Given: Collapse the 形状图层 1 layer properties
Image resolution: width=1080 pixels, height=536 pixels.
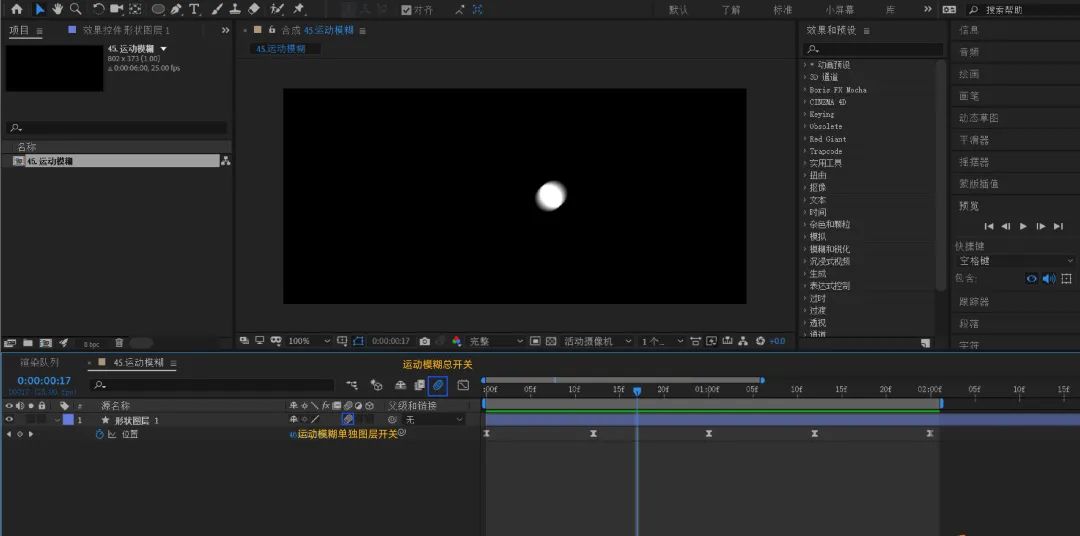Looking at the screenshot, I should [x=58, y=420].
